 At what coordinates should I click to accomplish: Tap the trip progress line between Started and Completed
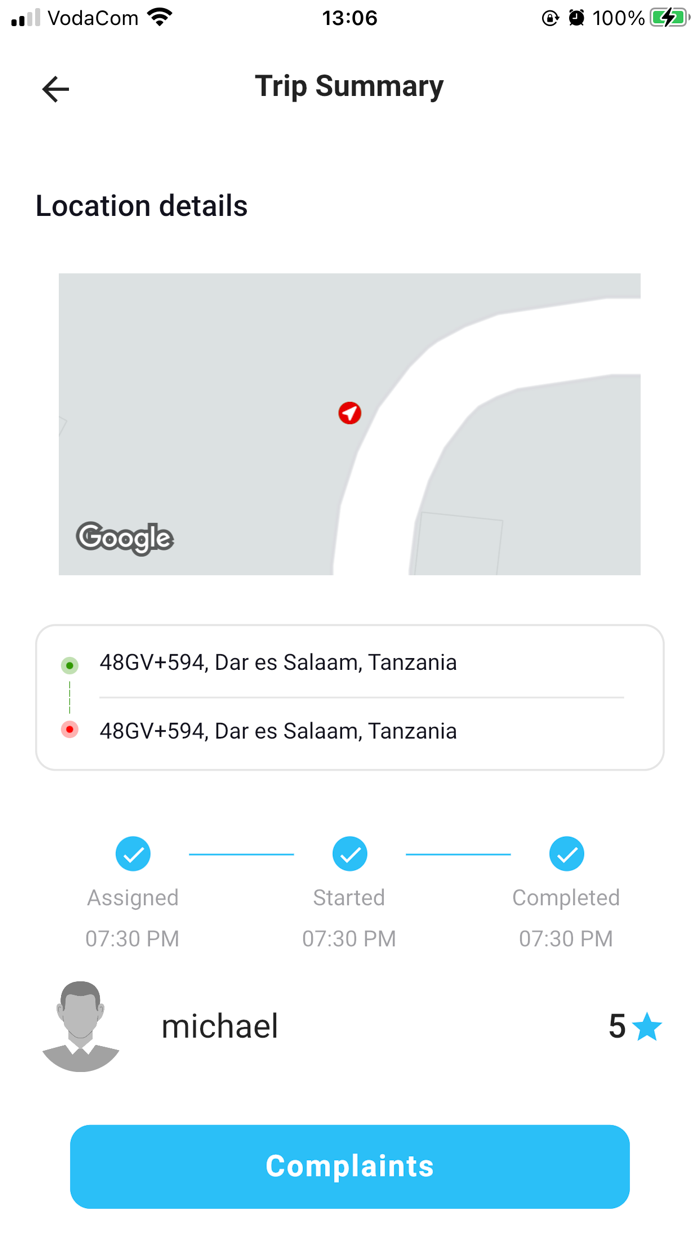pos(458,853)
